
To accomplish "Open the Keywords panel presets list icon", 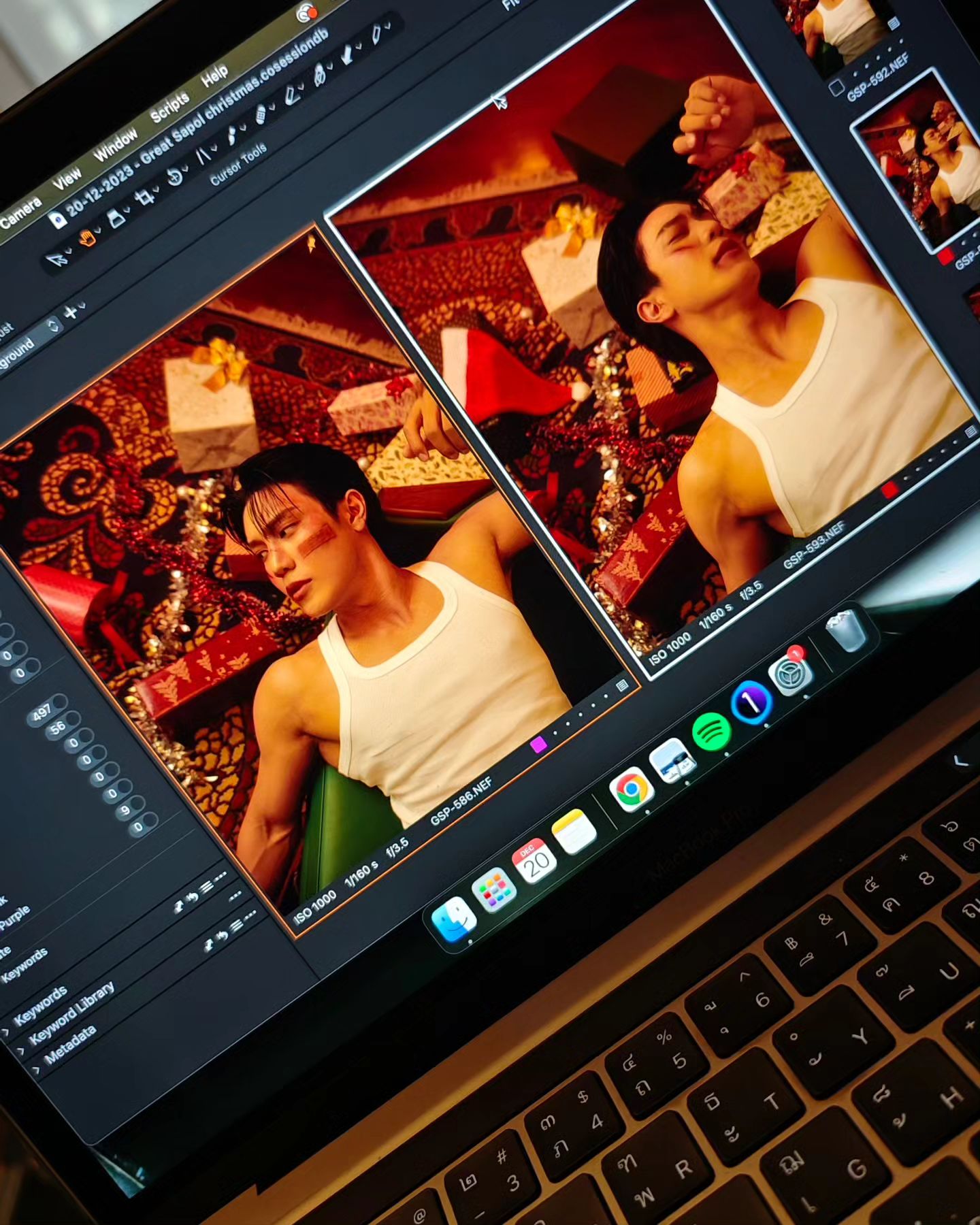I will pyautogui.click(x=206, y=886).
